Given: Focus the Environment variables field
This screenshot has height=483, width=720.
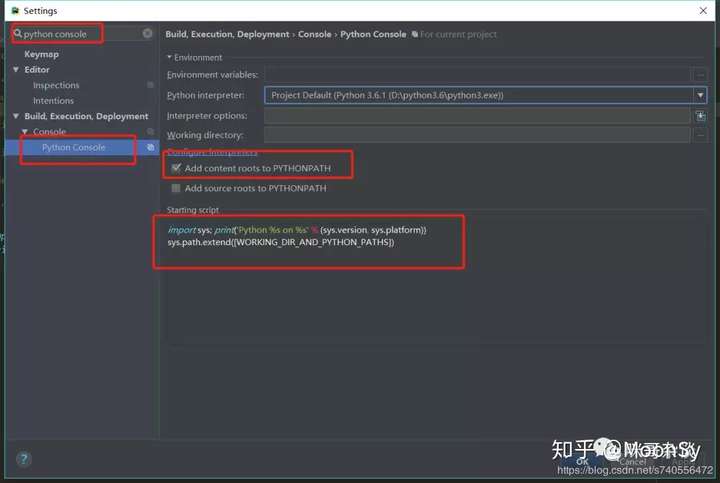Looking at the screenshot, I should tap(477, 75).
